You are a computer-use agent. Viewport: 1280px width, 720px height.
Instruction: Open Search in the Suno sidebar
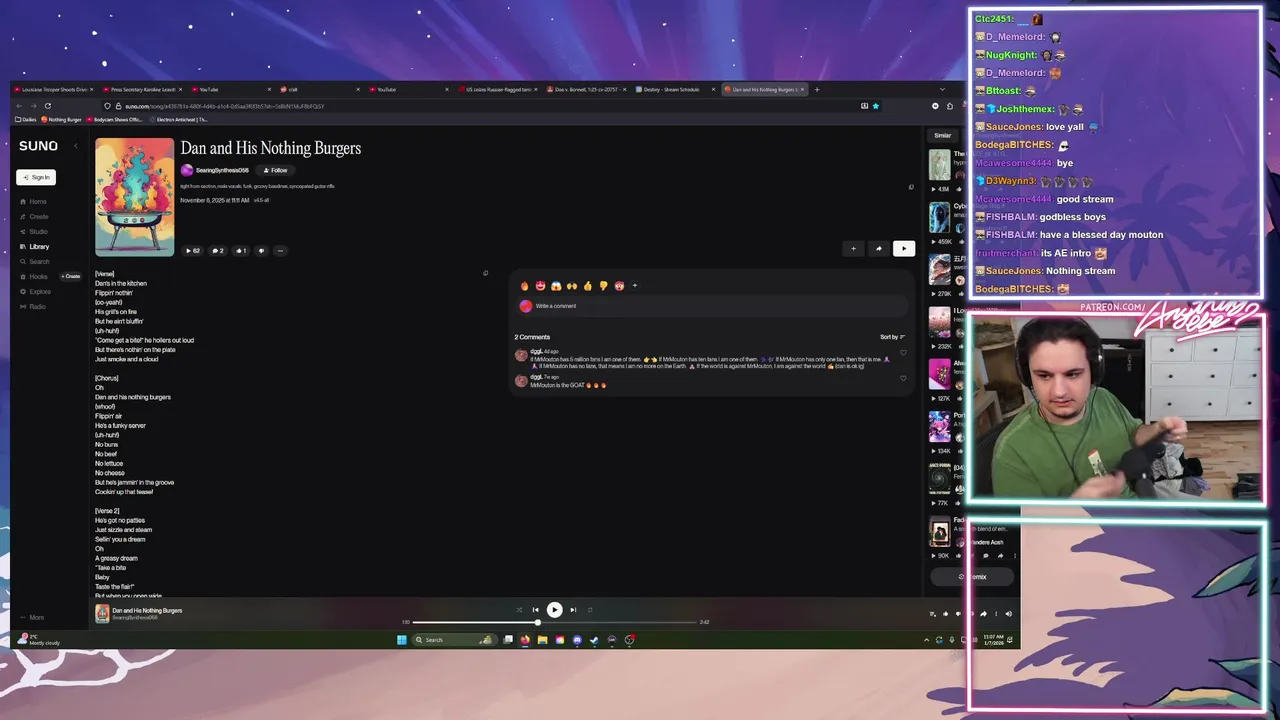(x=34, y=261)
